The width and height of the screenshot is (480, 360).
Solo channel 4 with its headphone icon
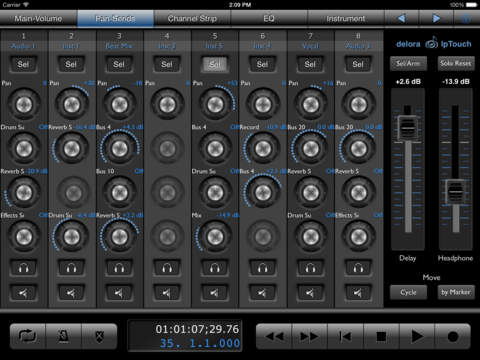tap(167, 268)
